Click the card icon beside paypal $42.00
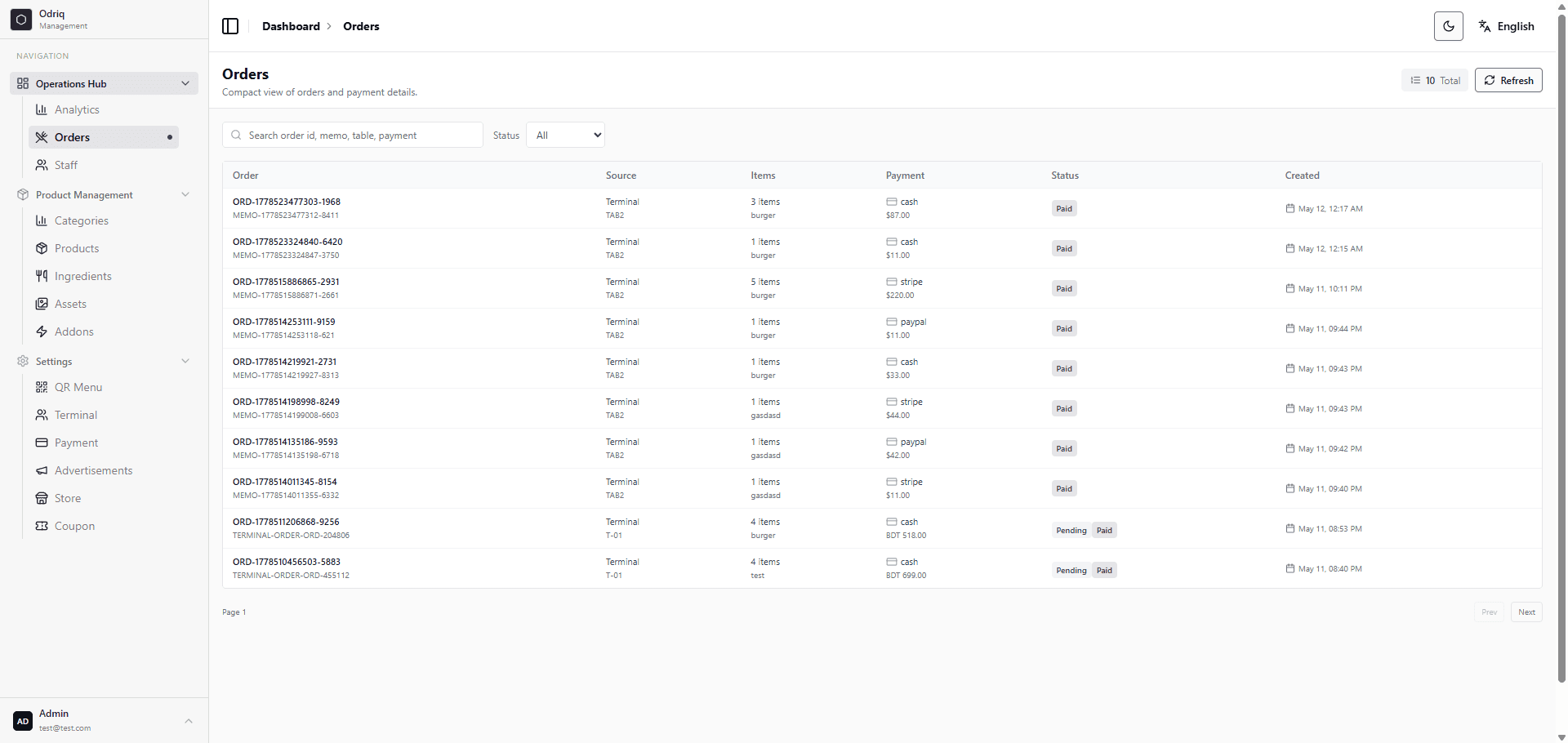Image resolution: width=1568 pixels, height=743 pixels. pos(892,442)
